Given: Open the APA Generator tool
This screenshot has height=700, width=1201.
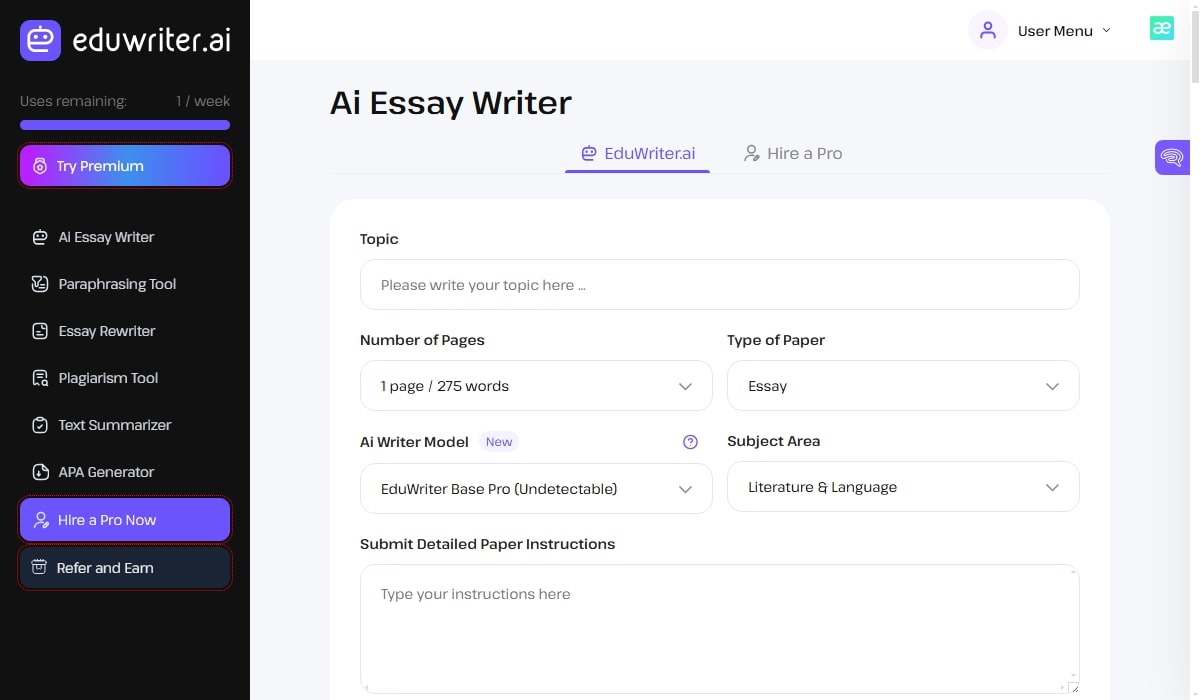Looking at the screenshot, I should coord(106,472).
